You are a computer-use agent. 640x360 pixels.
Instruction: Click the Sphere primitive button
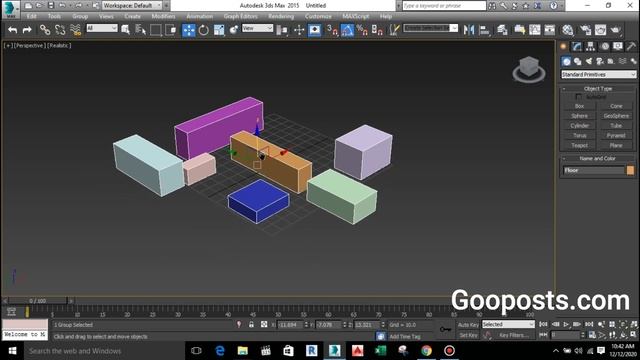coord(580,116)
